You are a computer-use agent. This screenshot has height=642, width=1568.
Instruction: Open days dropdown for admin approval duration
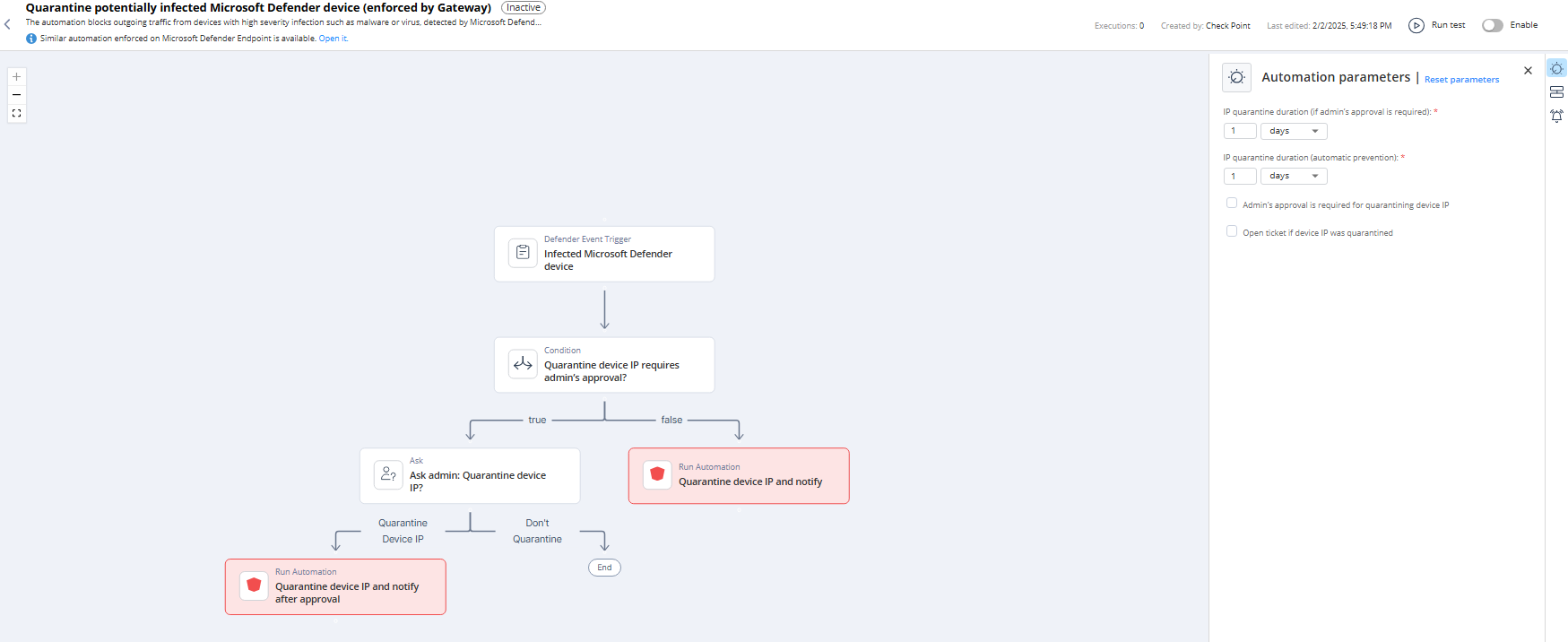pos(1294,131)
